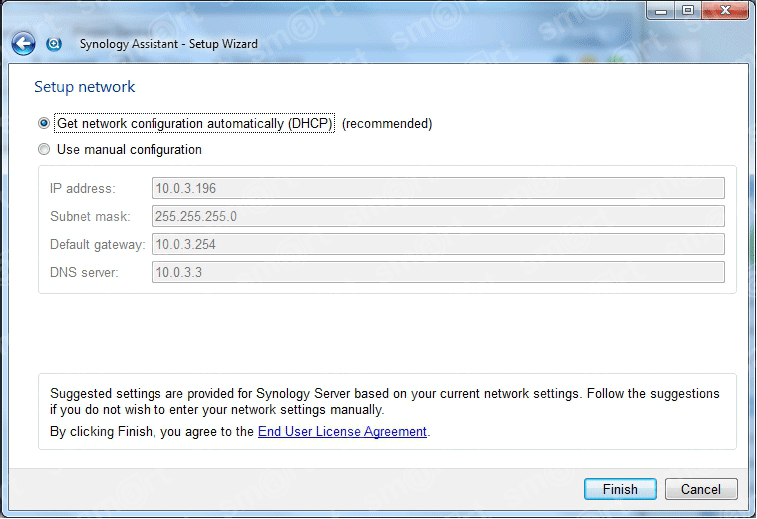The width and height of the screenshot is (757, 519).
Task: Click the DNS server field 10.0.3.3
Action: pyautogui.click(x=438, y=272)
